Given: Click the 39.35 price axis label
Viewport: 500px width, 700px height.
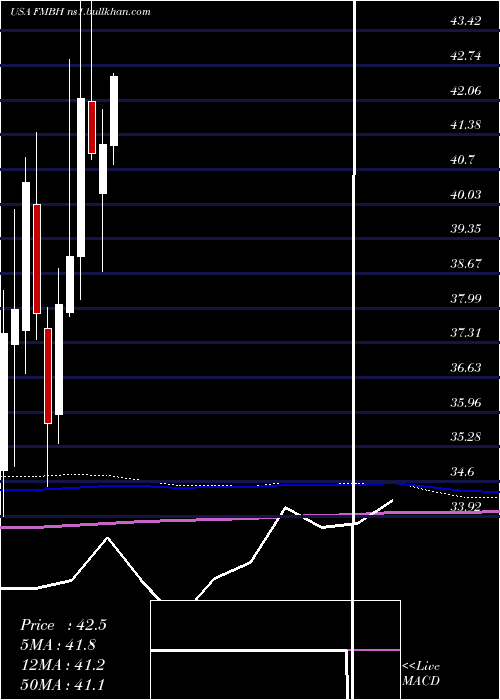Looking at the screenshot, I should click(465, 229).
